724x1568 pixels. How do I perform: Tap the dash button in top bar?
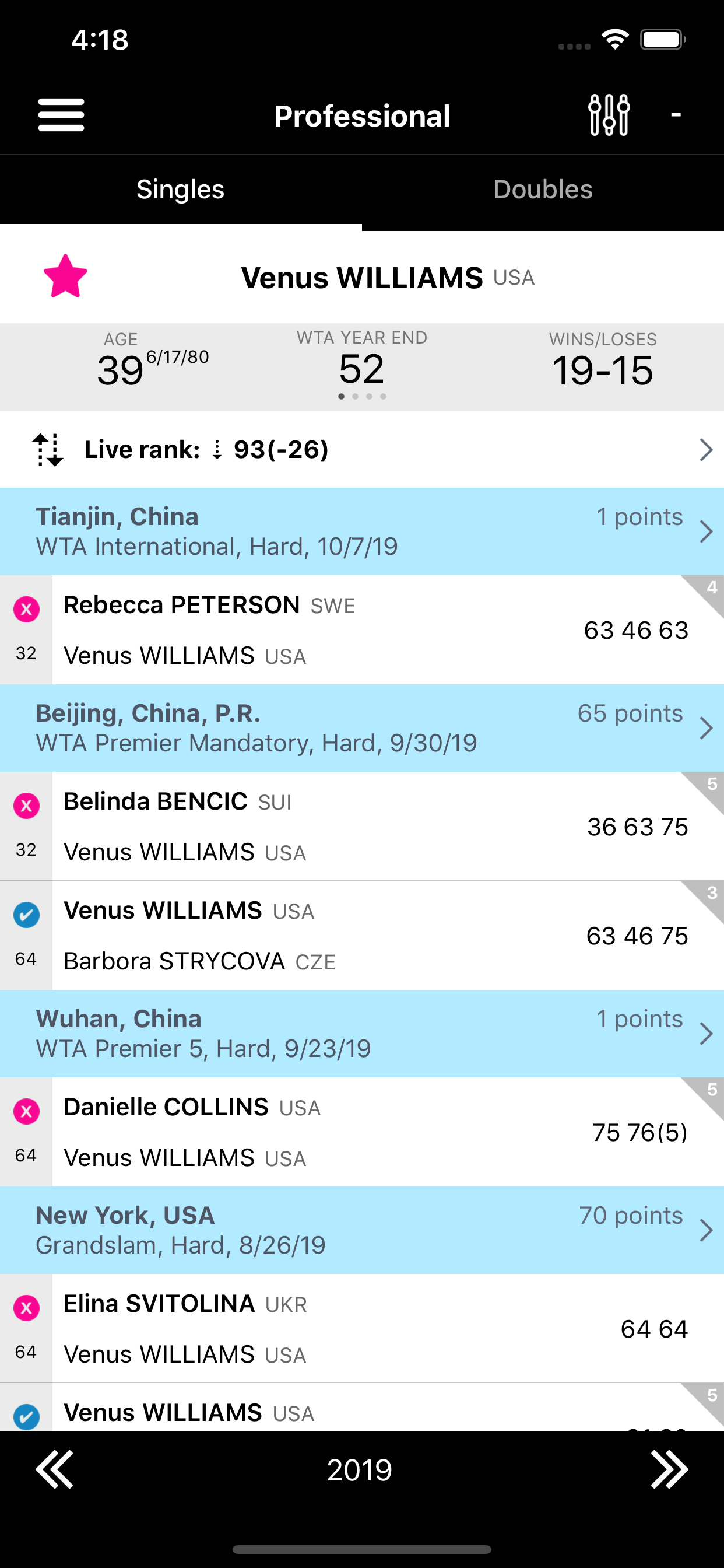click(676, 115)
